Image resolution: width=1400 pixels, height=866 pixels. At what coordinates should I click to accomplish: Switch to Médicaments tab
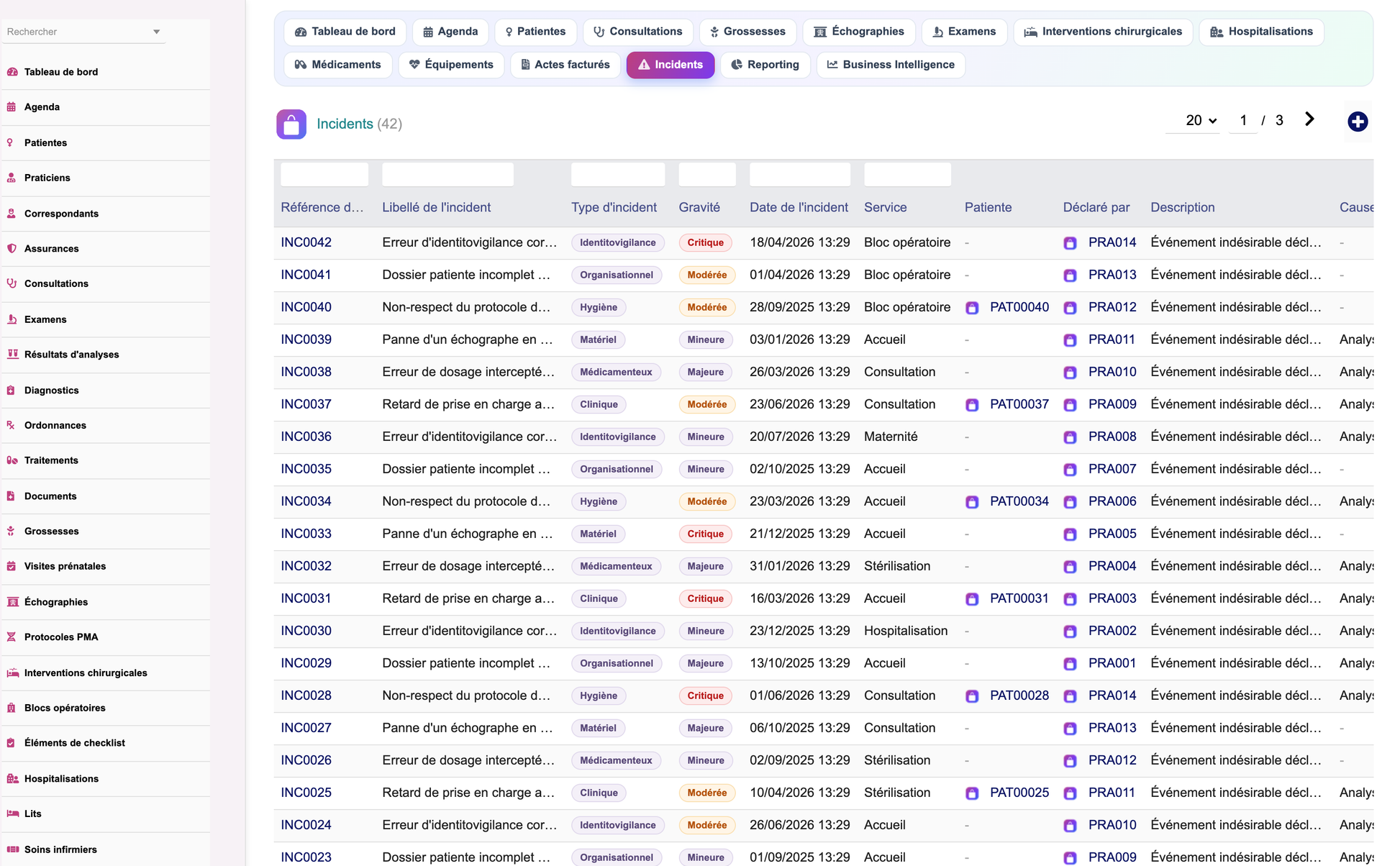338,65
